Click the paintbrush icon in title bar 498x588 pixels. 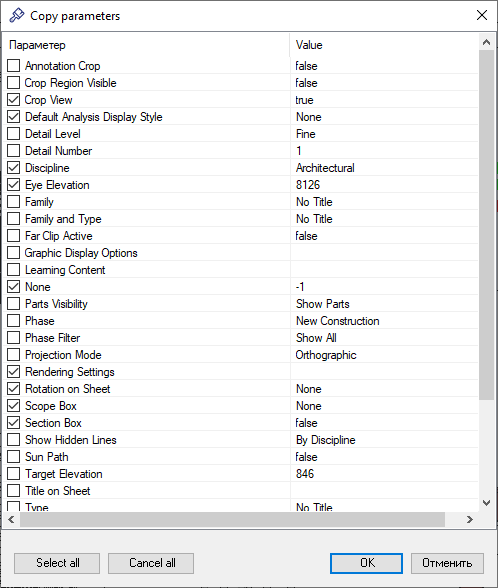pyautogui.click(x=16, y=16)
